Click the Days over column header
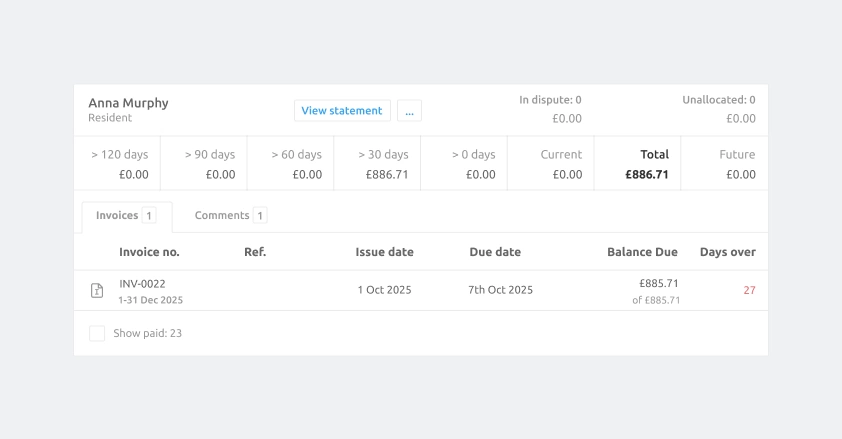The height and width of the screenshot is (439, 842). pos(727,252)
